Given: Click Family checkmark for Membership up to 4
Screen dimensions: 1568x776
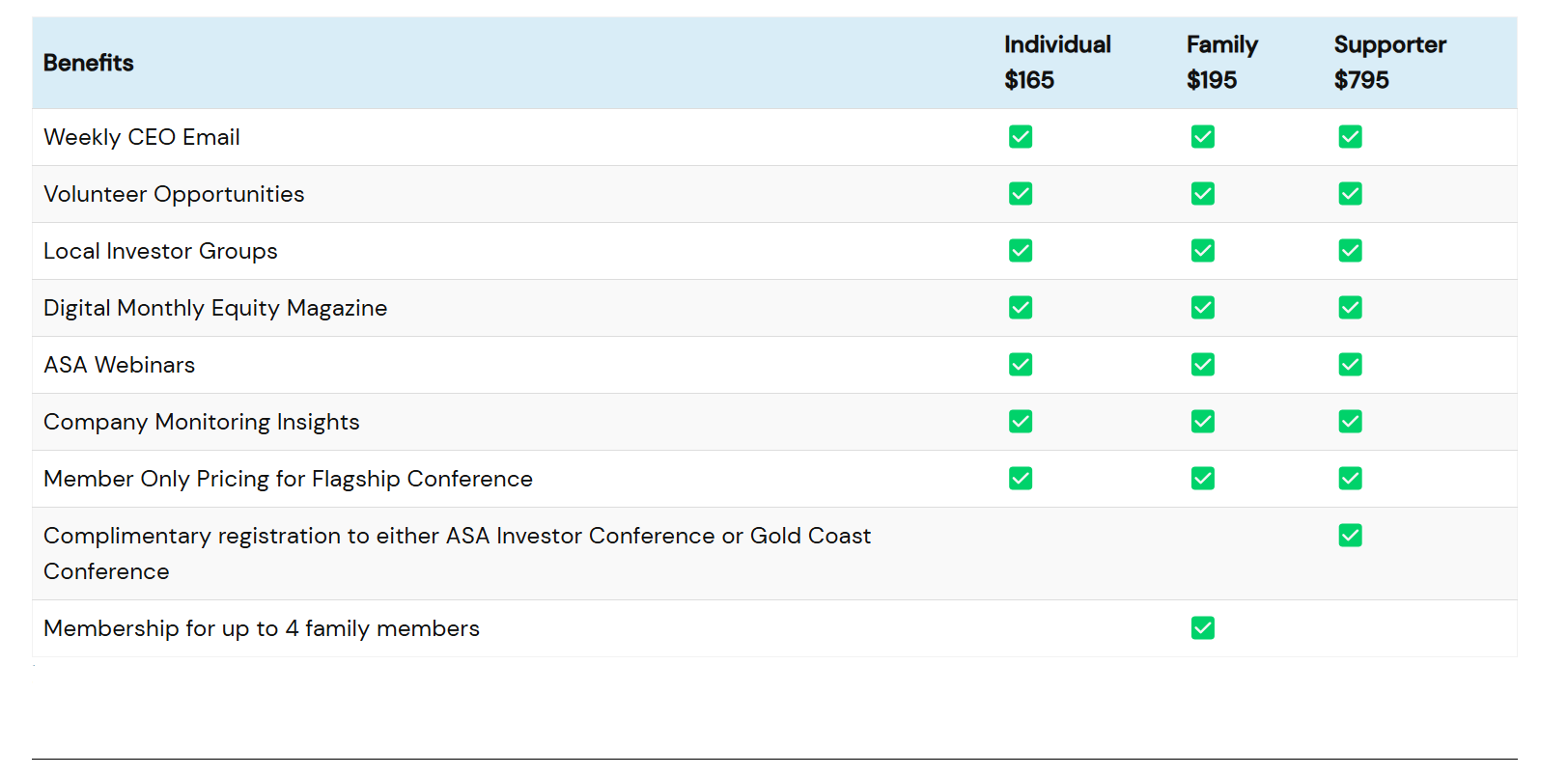Looking at the screenshot, I should point(1202,628).
